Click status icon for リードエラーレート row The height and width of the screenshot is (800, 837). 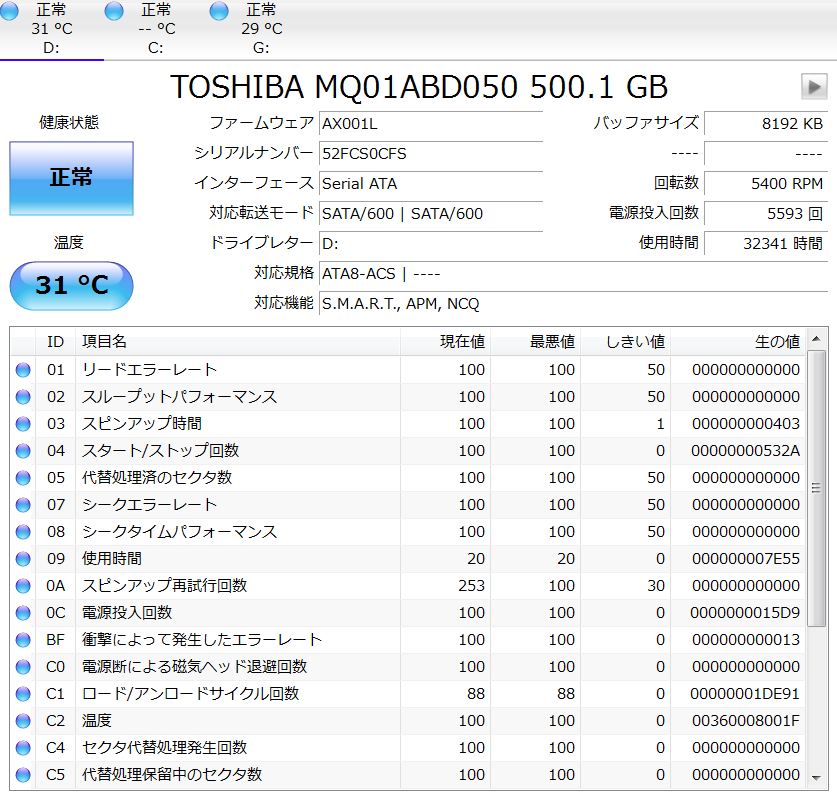[x=23, y=370]
